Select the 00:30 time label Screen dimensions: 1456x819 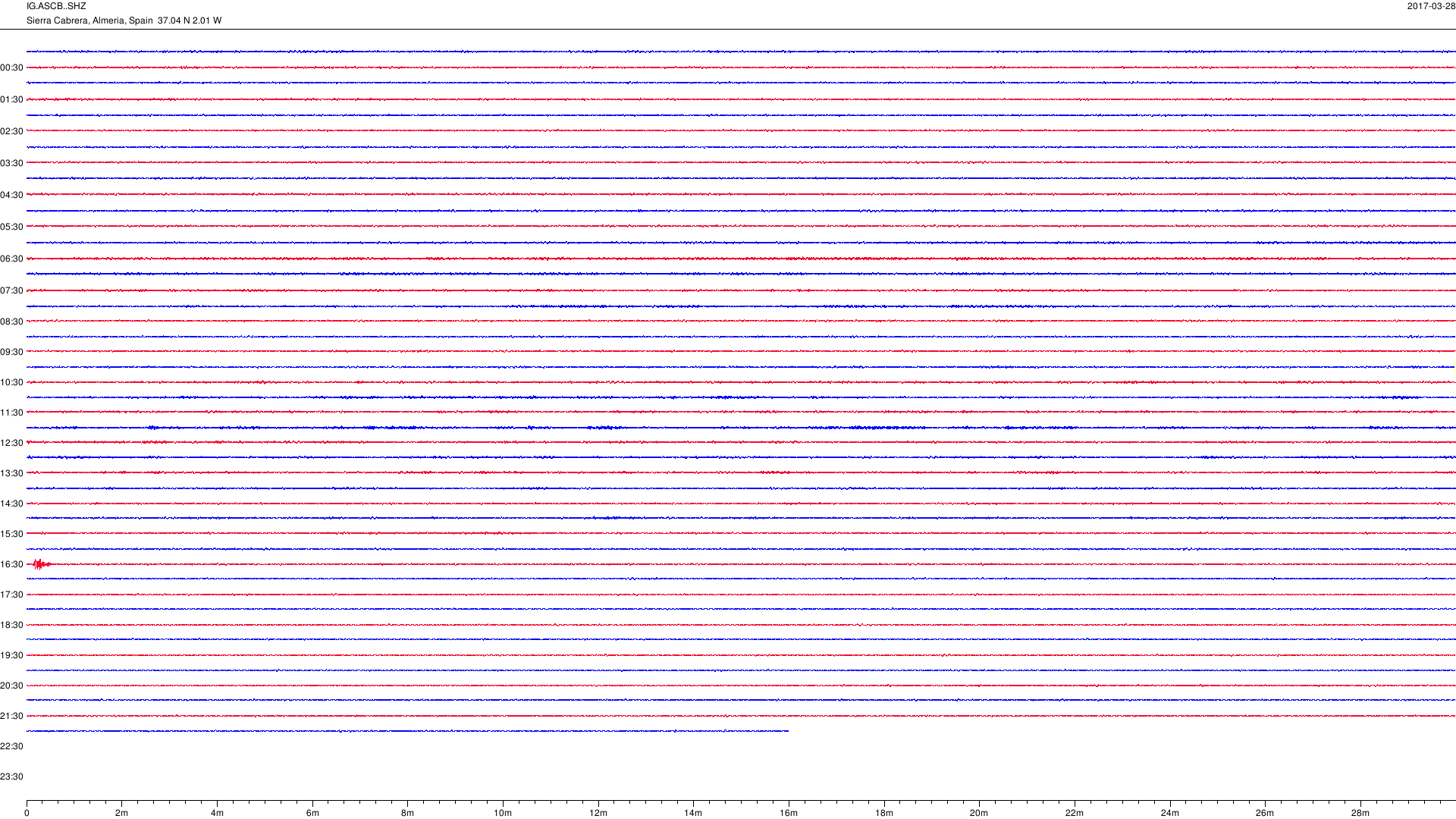(12, 68)
